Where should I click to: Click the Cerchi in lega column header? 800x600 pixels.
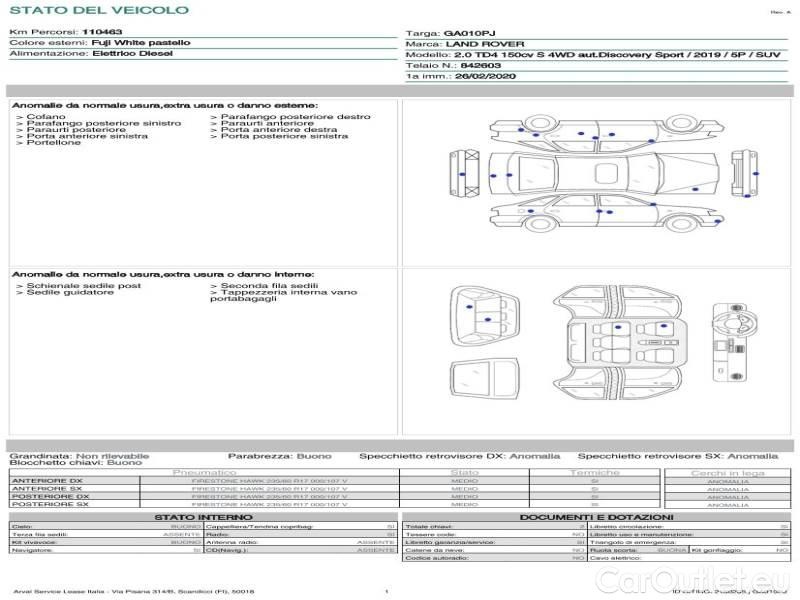tap(727, 472)
